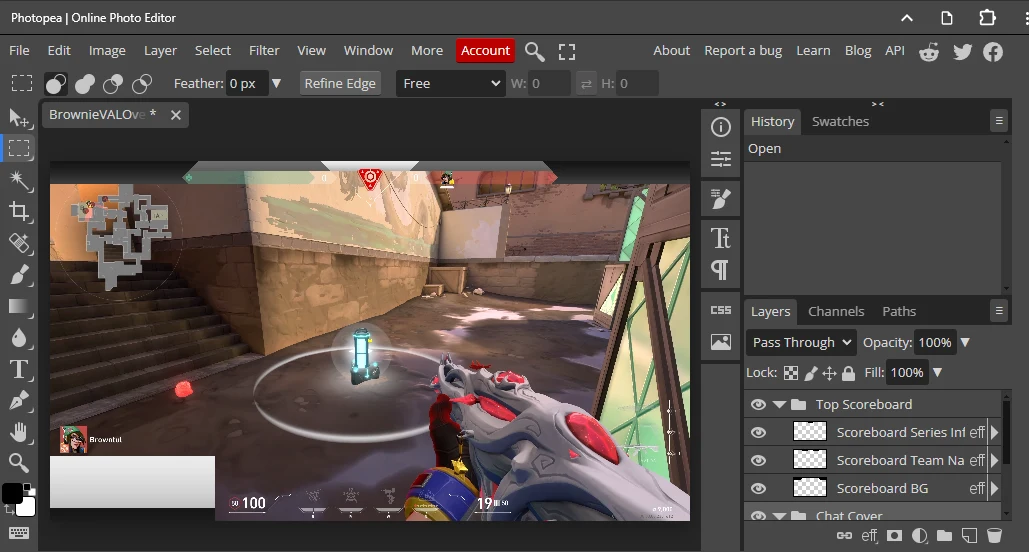Switch to the Channels tab
The height and width of the screenshot is (552, 1029).
click(836, 311)
